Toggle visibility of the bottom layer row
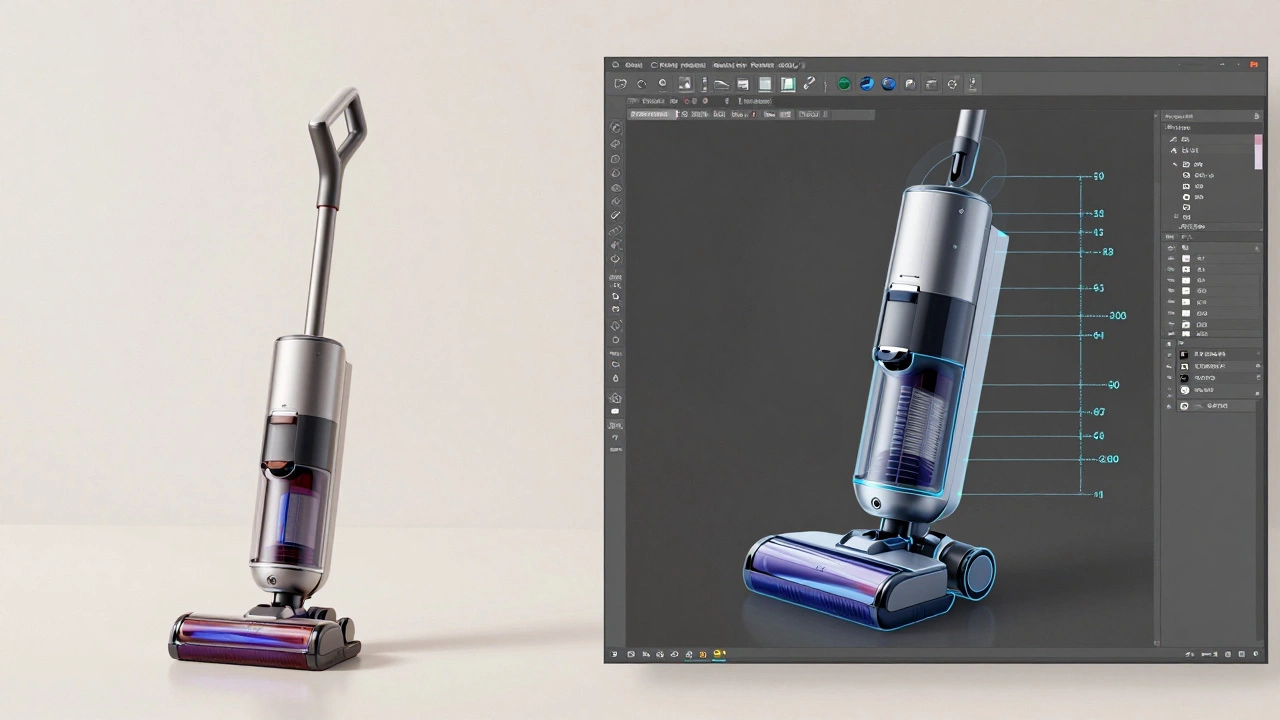The height and width of the screenshot is (720, 1280). point(1170,406)
